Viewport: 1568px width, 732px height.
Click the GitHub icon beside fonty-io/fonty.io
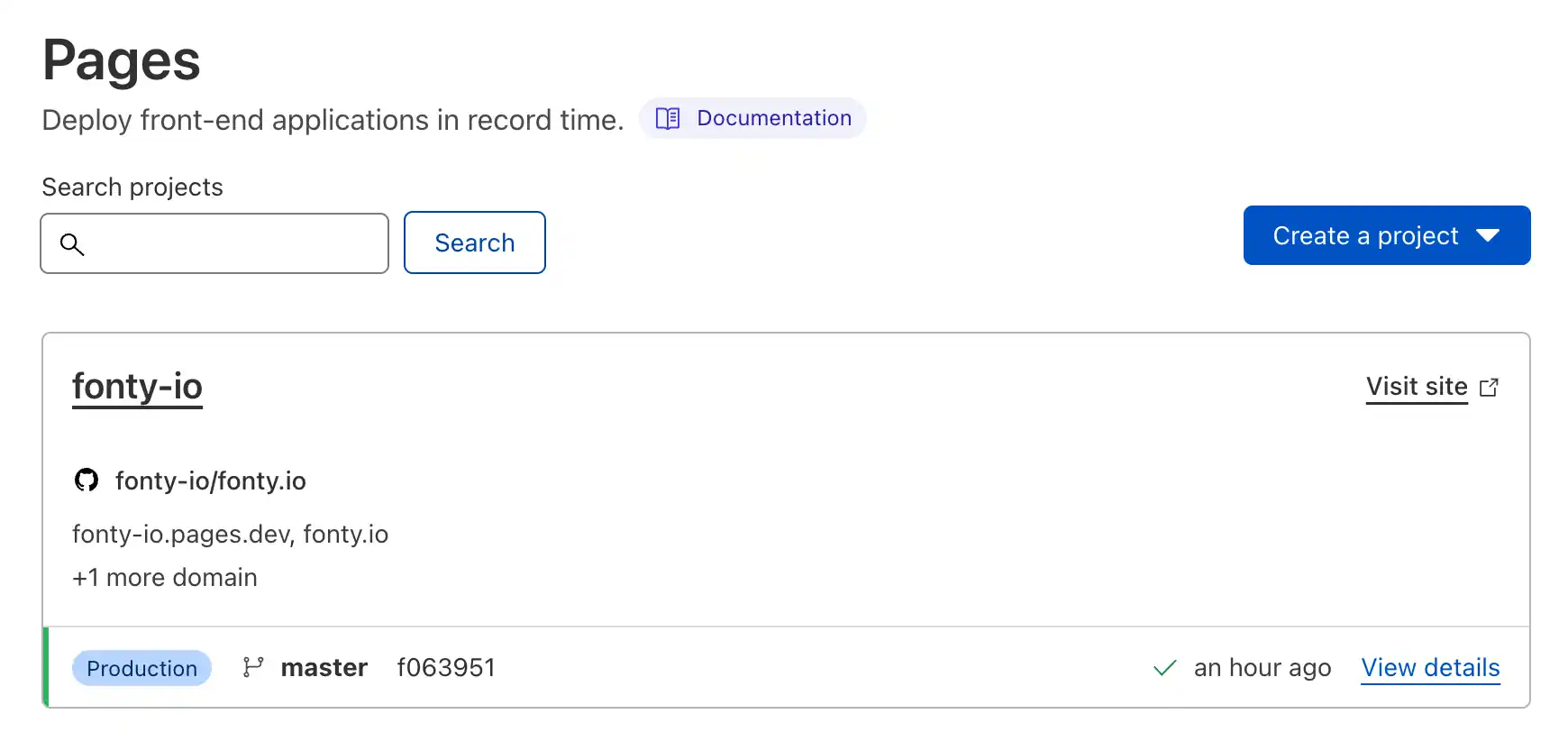(x=86, y=480)
